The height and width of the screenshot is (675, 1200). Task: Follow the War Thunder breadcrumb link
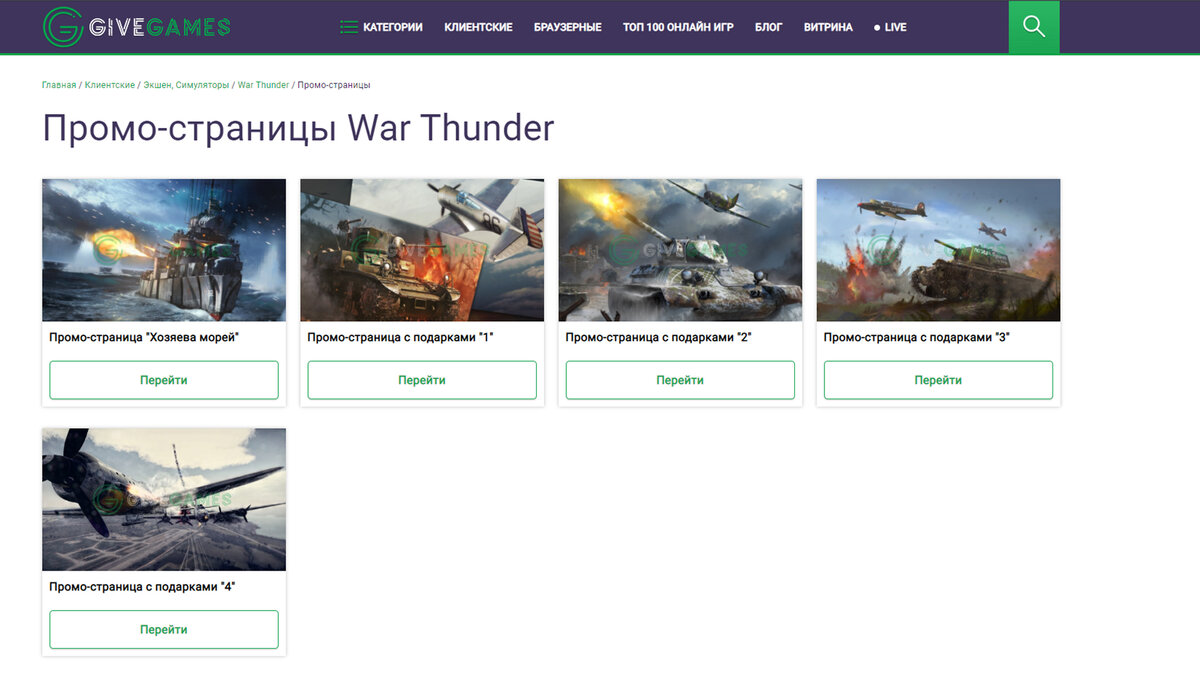coord(263,85)
